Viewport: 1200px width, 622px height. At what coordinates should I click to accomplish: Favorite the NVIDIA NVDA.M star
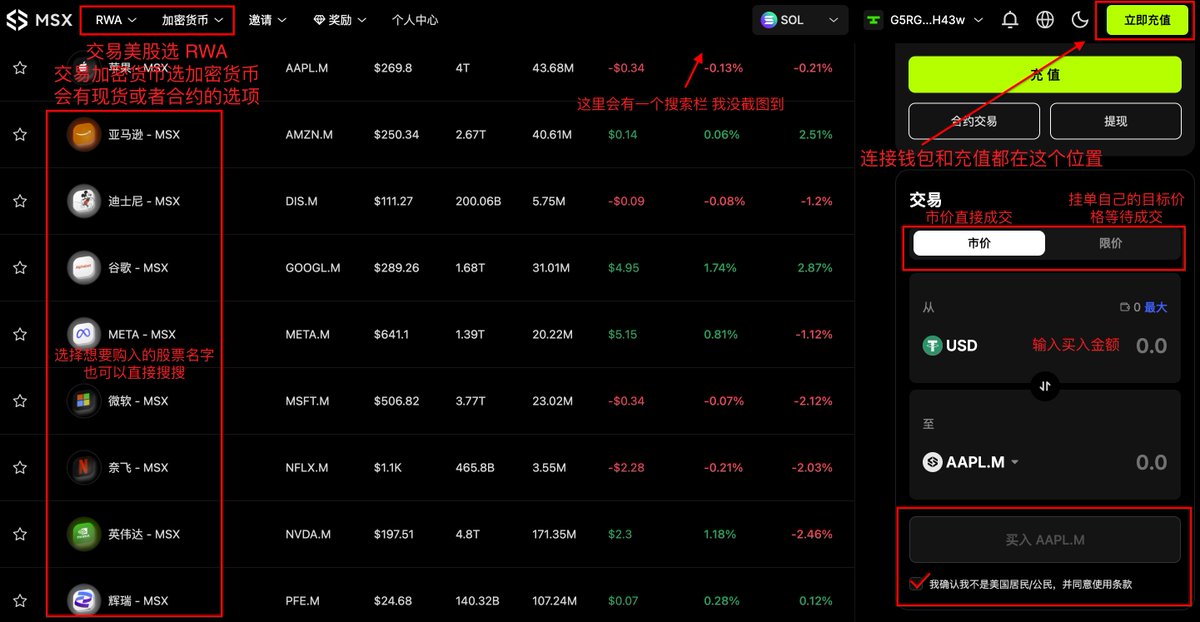pyautogui.click(x=19, y=534)
